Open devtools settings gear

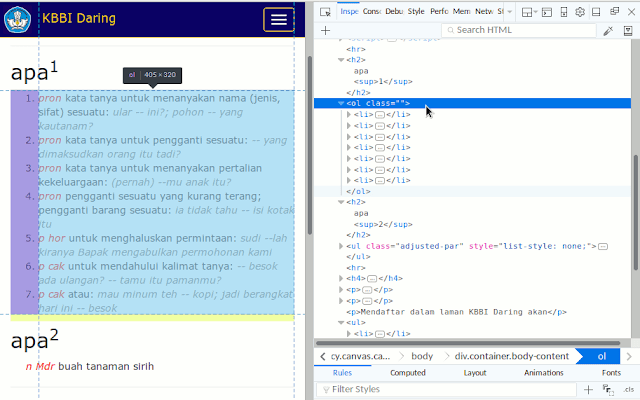click(x=580, y=12)
